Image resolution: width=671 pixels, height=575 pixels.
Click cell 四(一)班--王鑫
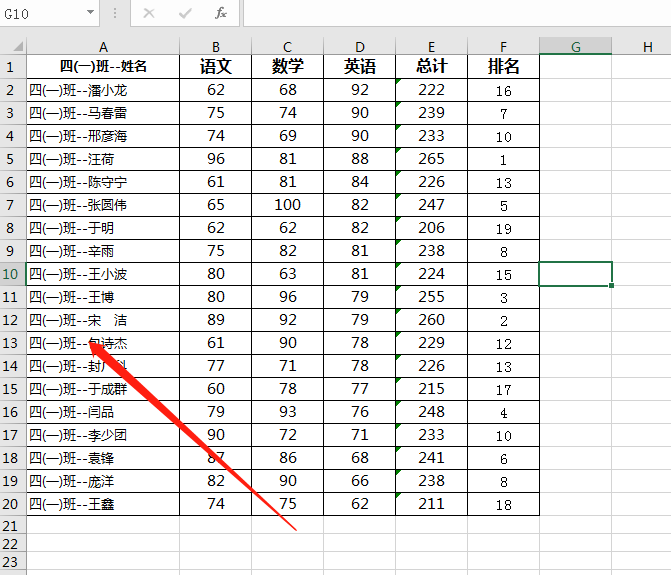pos(103,504)
